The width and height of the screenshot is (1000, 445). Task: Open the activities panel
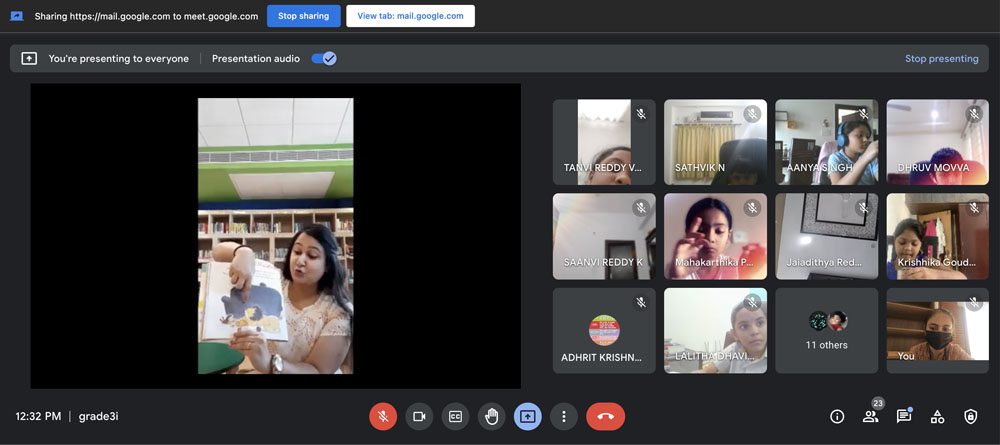coord(937,416)
